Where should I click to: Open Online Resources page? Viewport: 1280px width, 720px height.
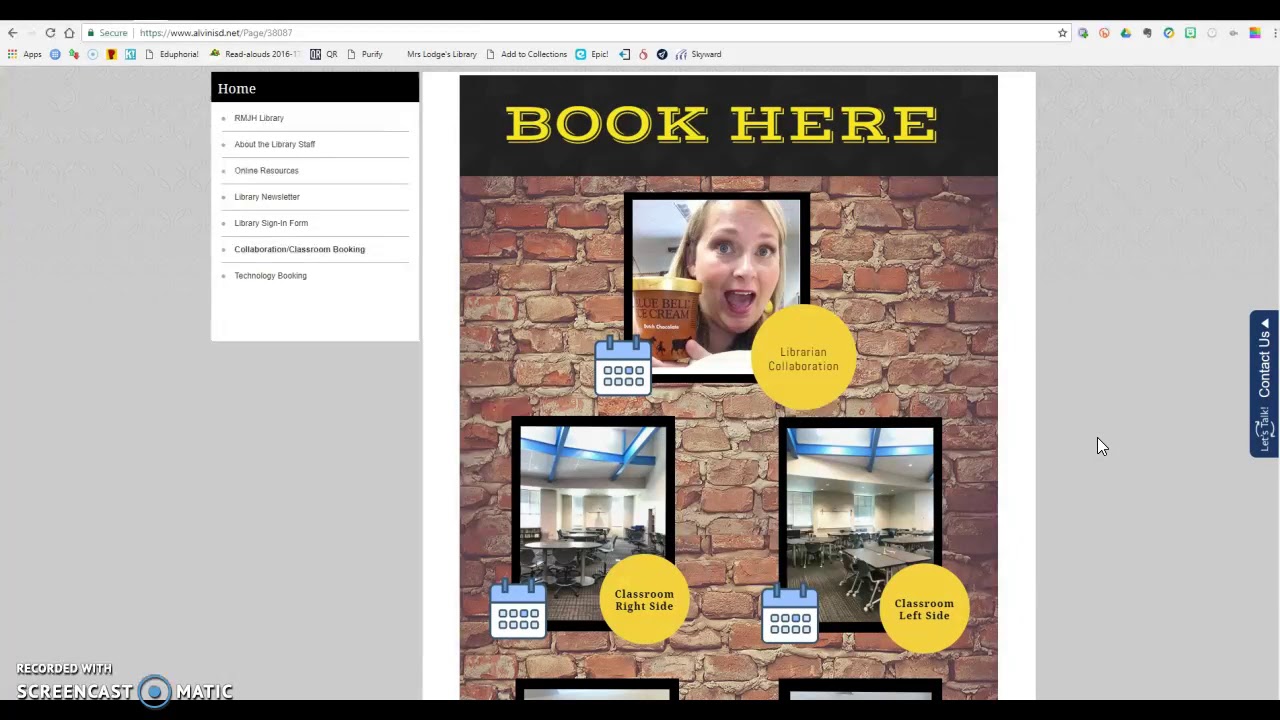tap(266, 170)
